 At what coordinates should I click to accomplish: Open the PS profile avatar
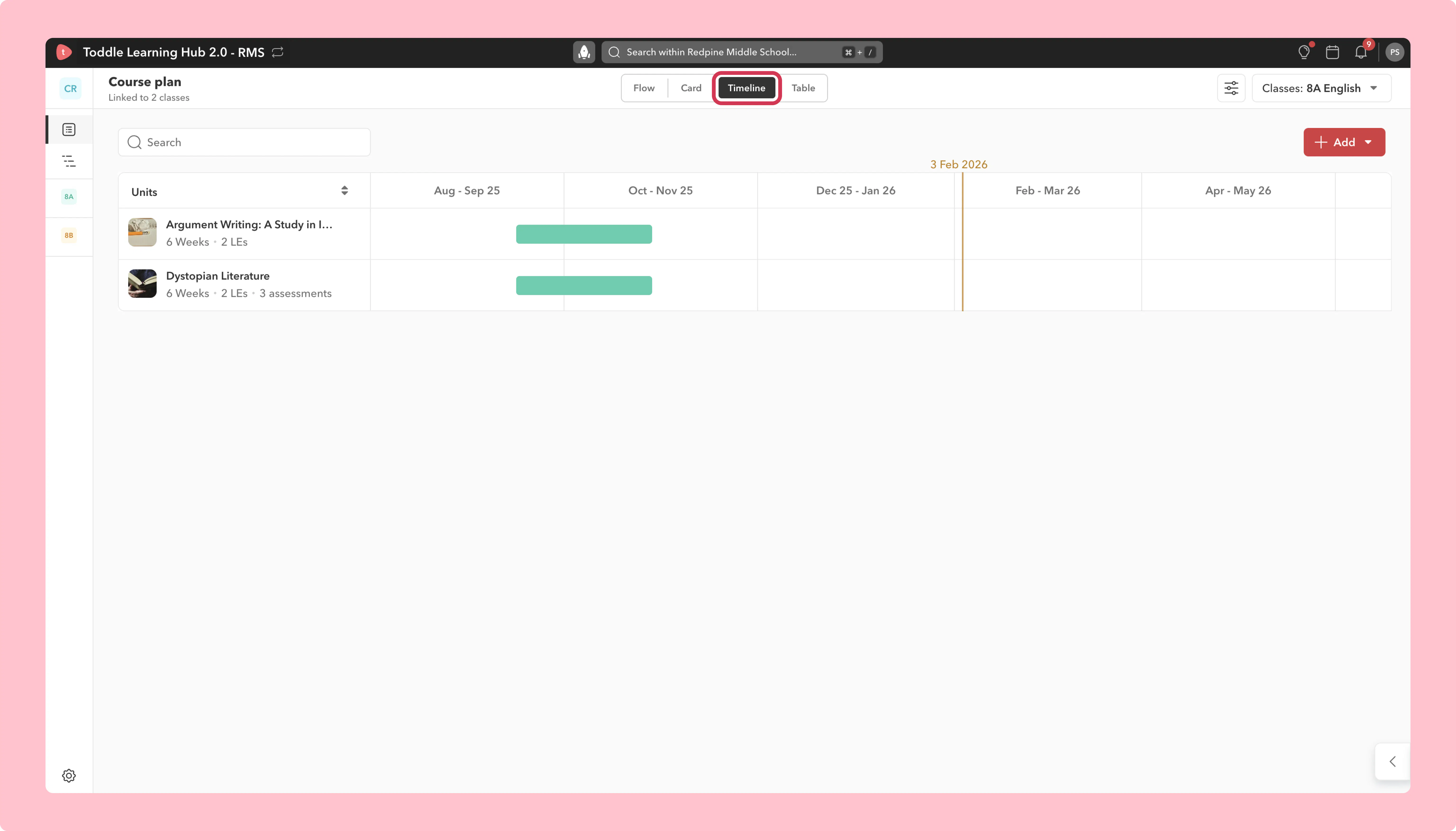pyautogui.click(x=1395, y=52)
